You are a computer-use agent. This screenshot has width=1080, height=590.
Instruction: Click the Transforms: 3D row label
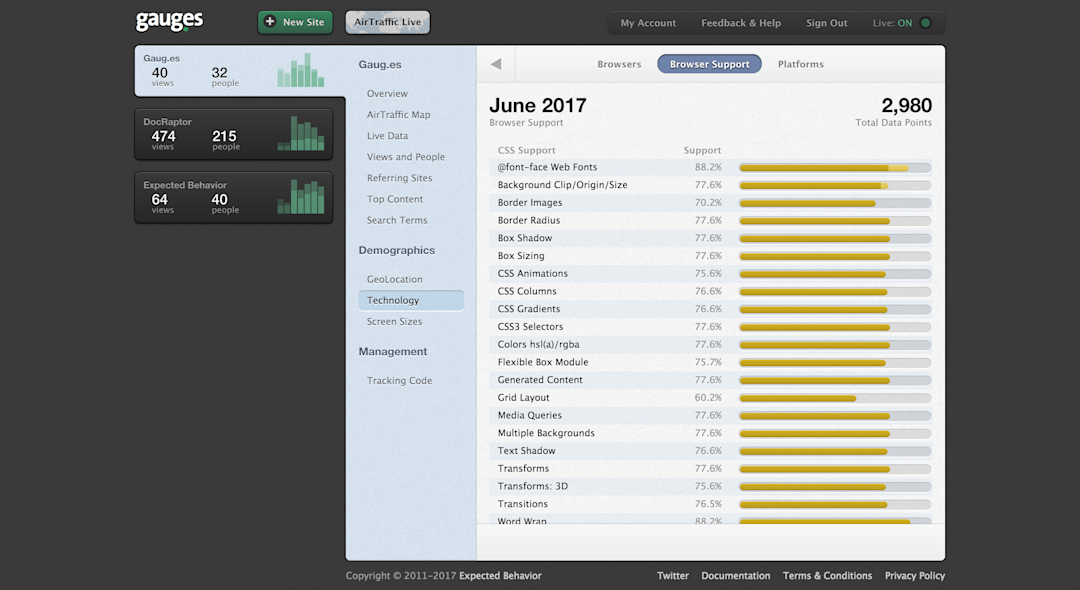532,486
